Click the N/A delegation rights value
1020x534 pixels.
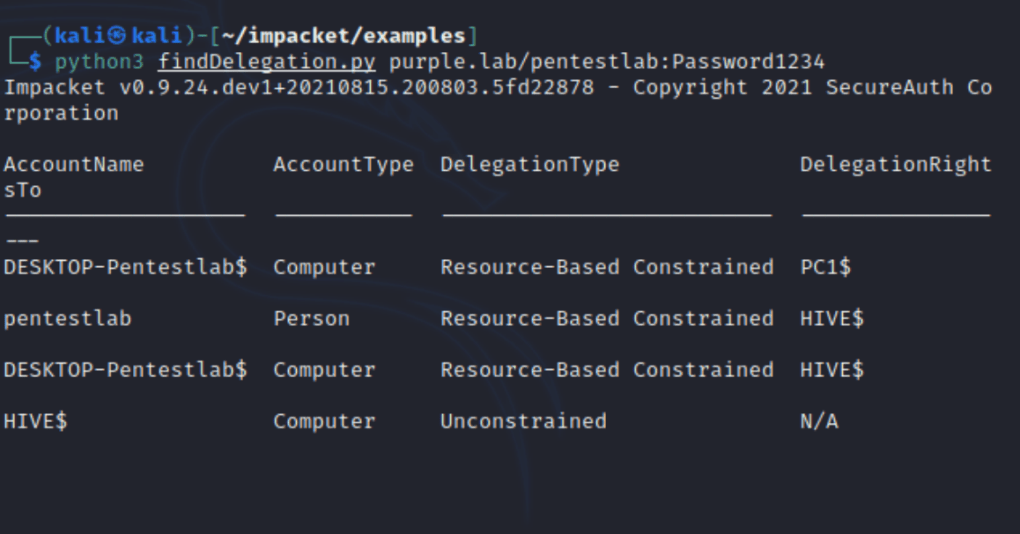pyautogui.click(x=819, y=421)
